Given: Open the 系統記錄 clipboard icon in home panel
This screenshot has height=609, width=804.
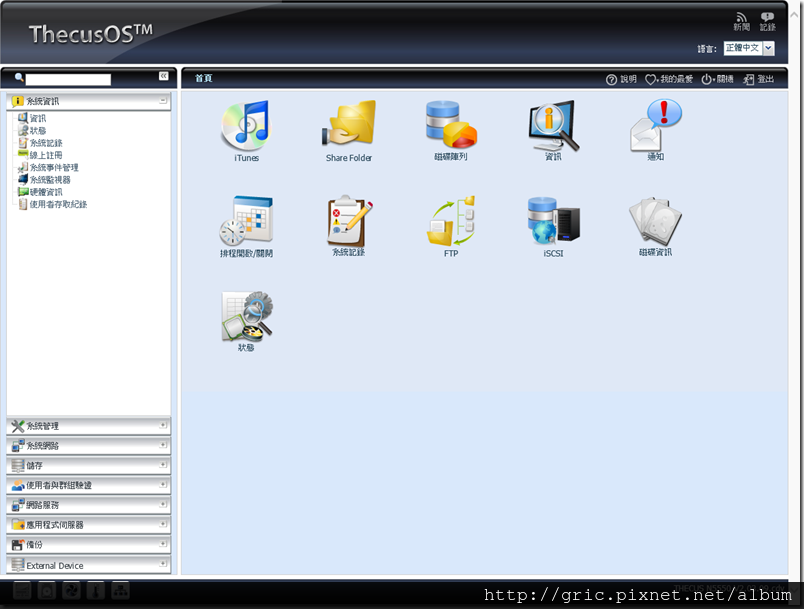Looking at the screenshot, I should coord(349,220).
